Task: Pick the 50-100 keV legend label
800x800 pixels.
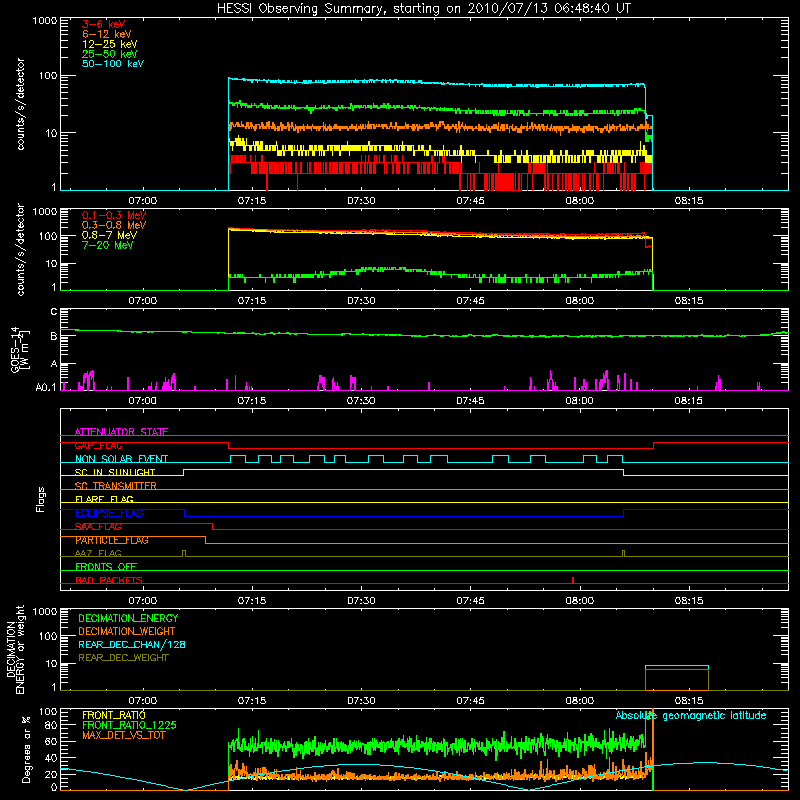Action: (x=113, y=64)
